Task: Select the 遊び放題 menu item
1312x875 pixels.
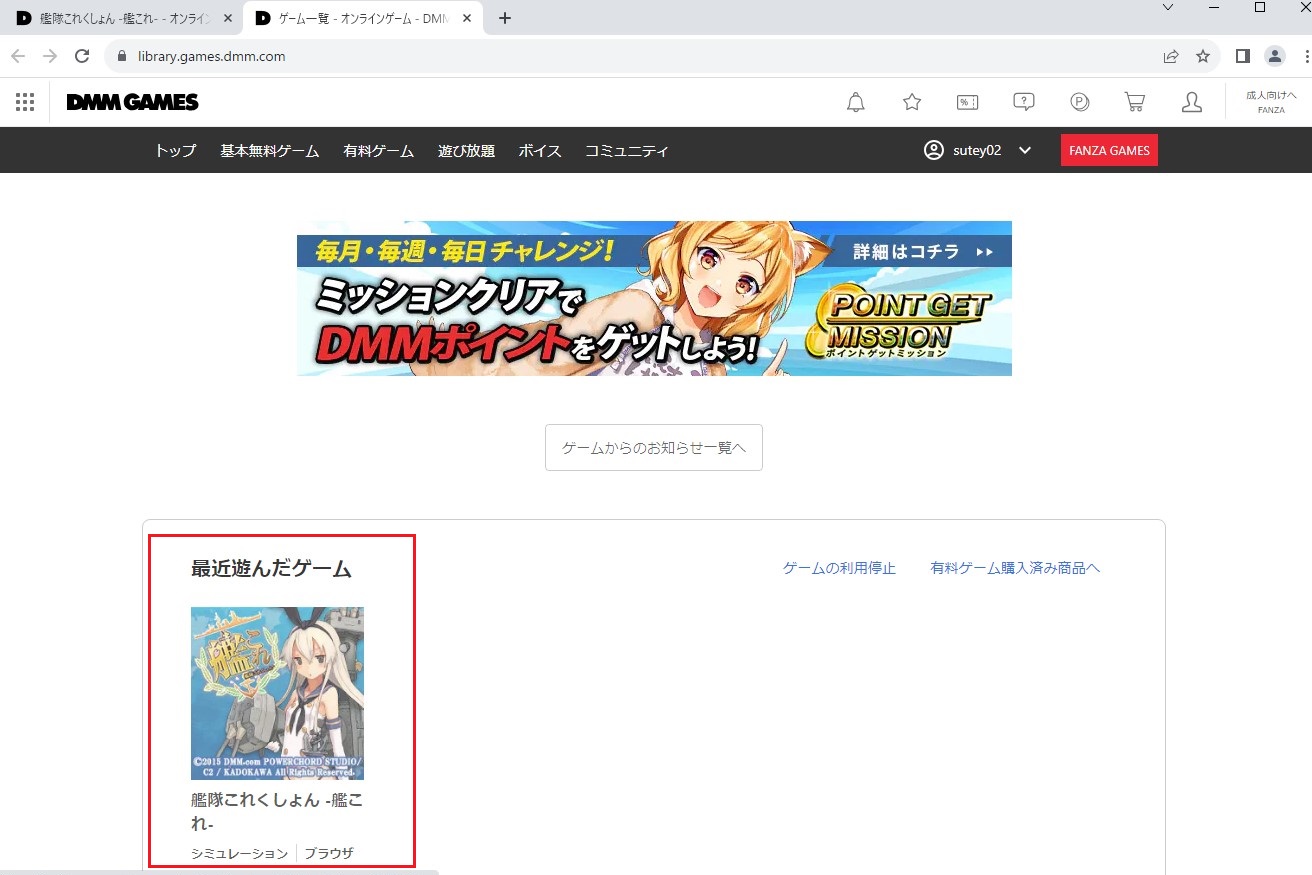Action: coord(466,151)
